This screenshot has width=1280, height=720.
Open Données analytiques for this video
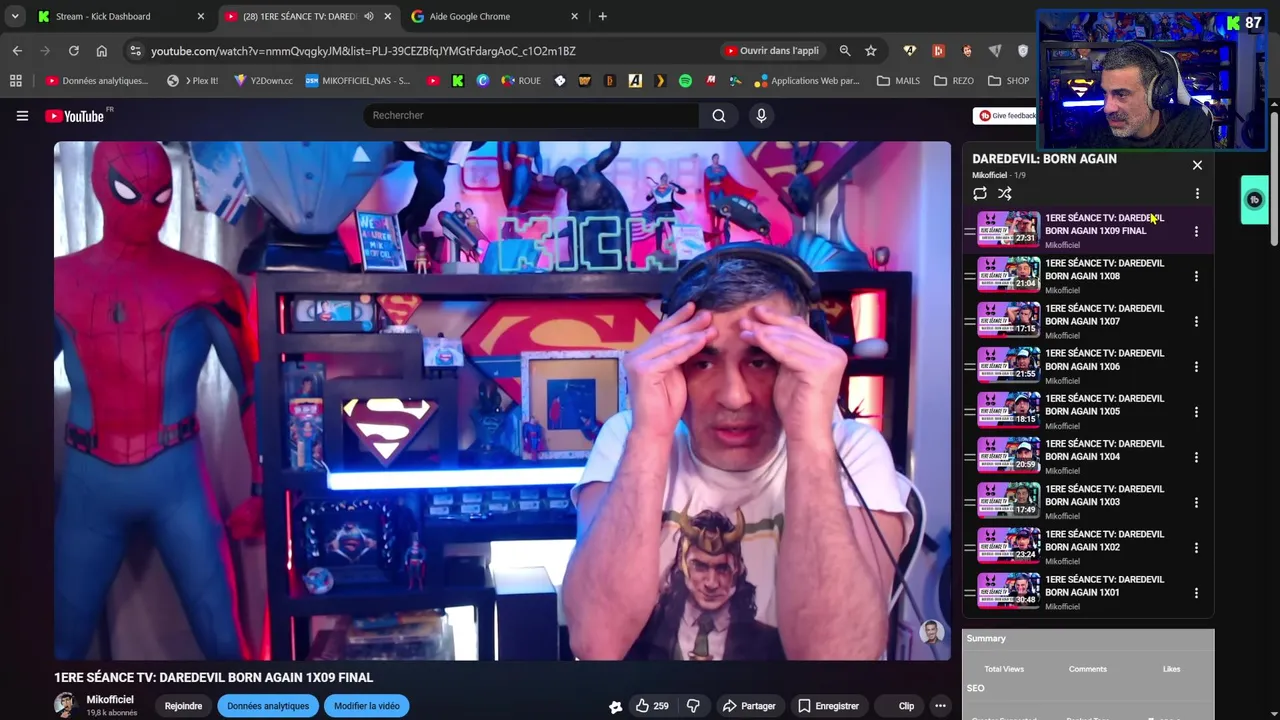pyautogui.click(x=268, y=706)
